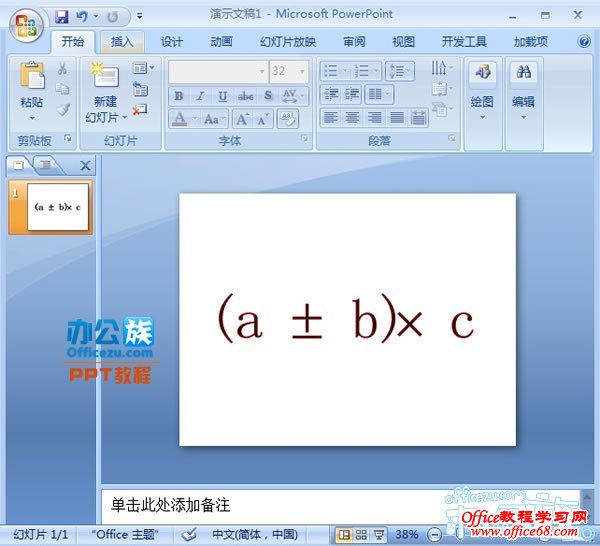This screenshot has height=546, width=600.
Task: Delete the slide with delete icon
Action: tap(139, 110)
